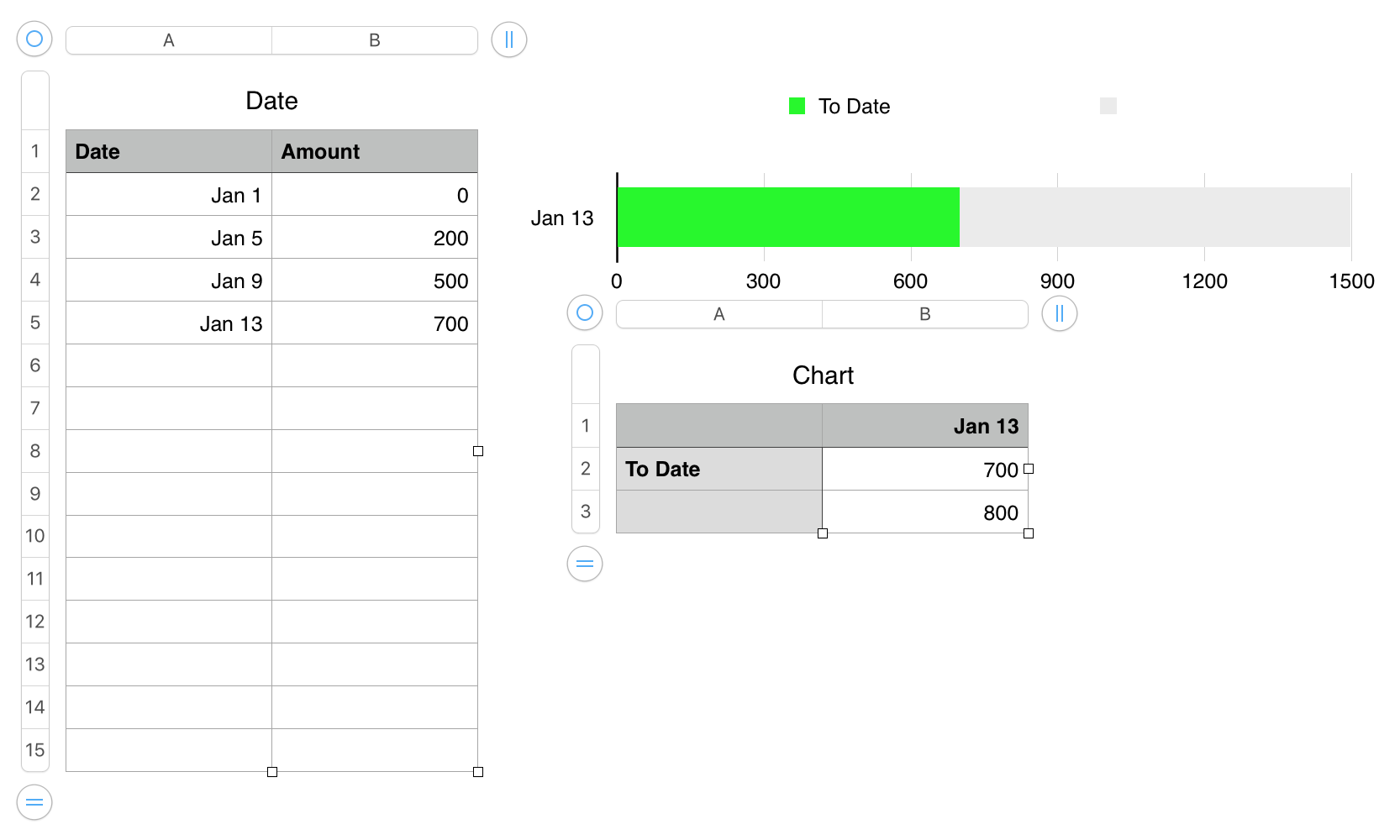The height and width of the screenshot is (840, 1400).
Task: Click the Amount header cell
Action: point(375,151)
